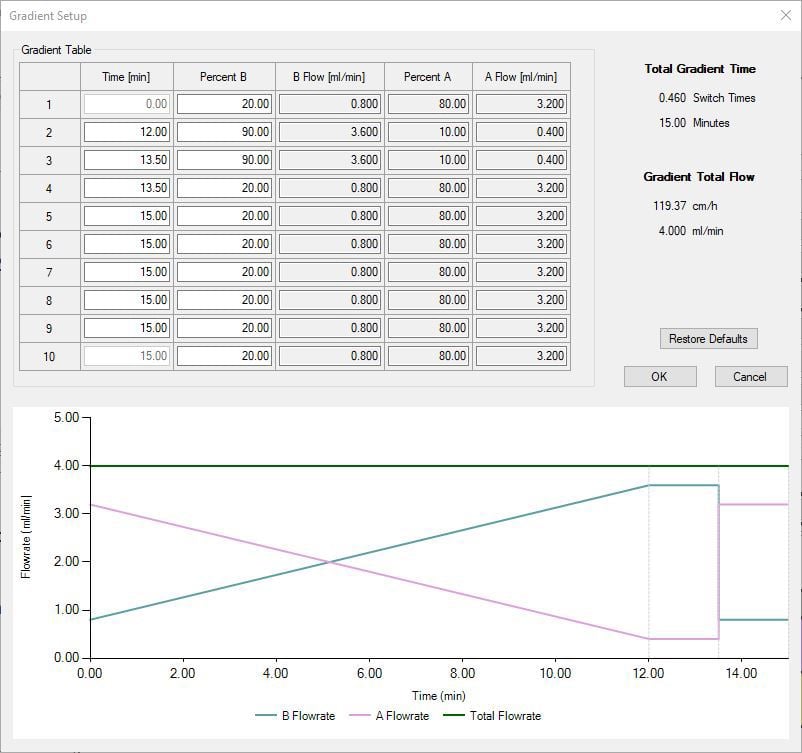The width and height of the screenshot is (802, 753).
Task: Edit Percent B field in row 10
Action: [225, 356]
